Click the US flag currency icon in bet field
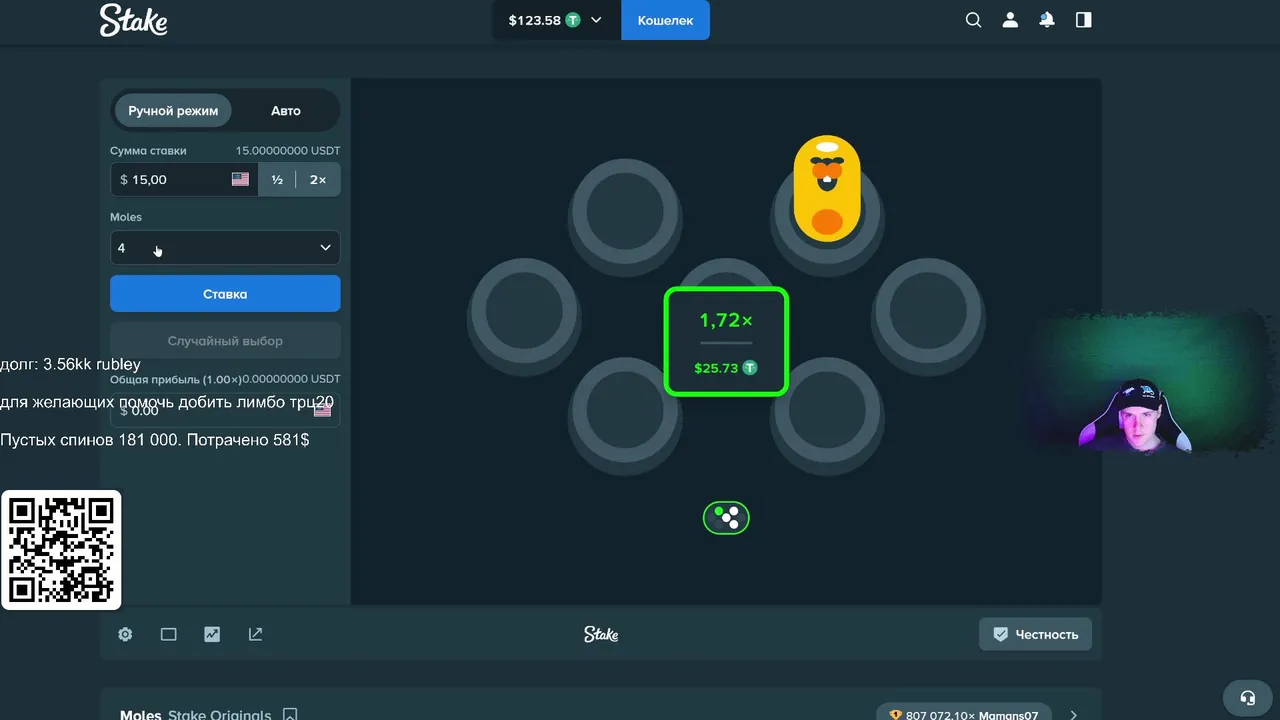 [240, 180]
